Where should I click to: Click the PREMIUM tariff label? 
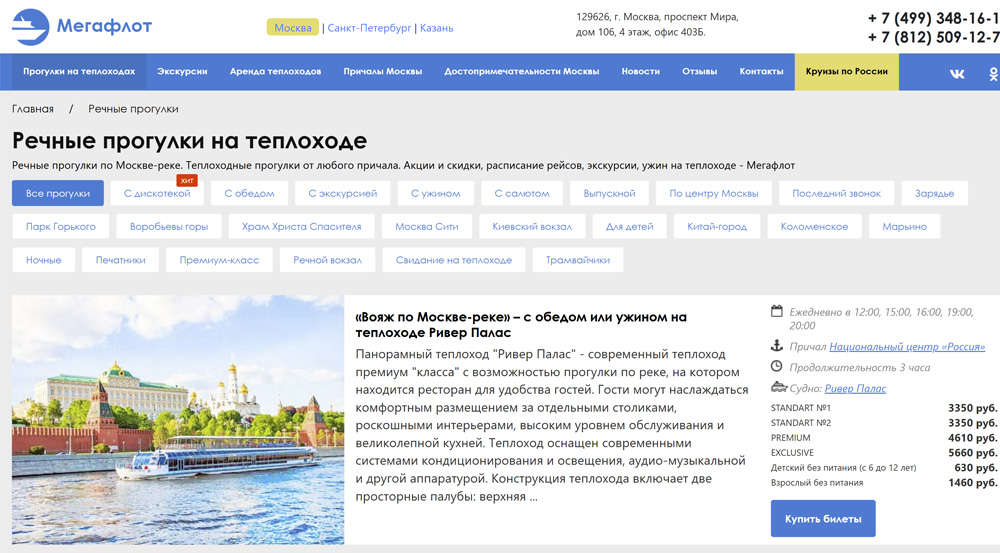pos(791,438)
